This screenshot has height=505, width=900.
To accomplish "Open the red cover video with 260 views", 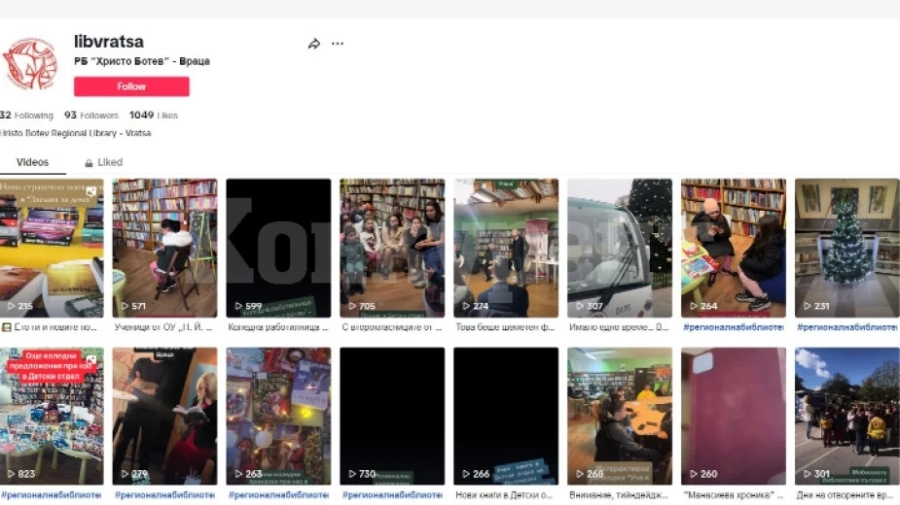I will 733,416.
